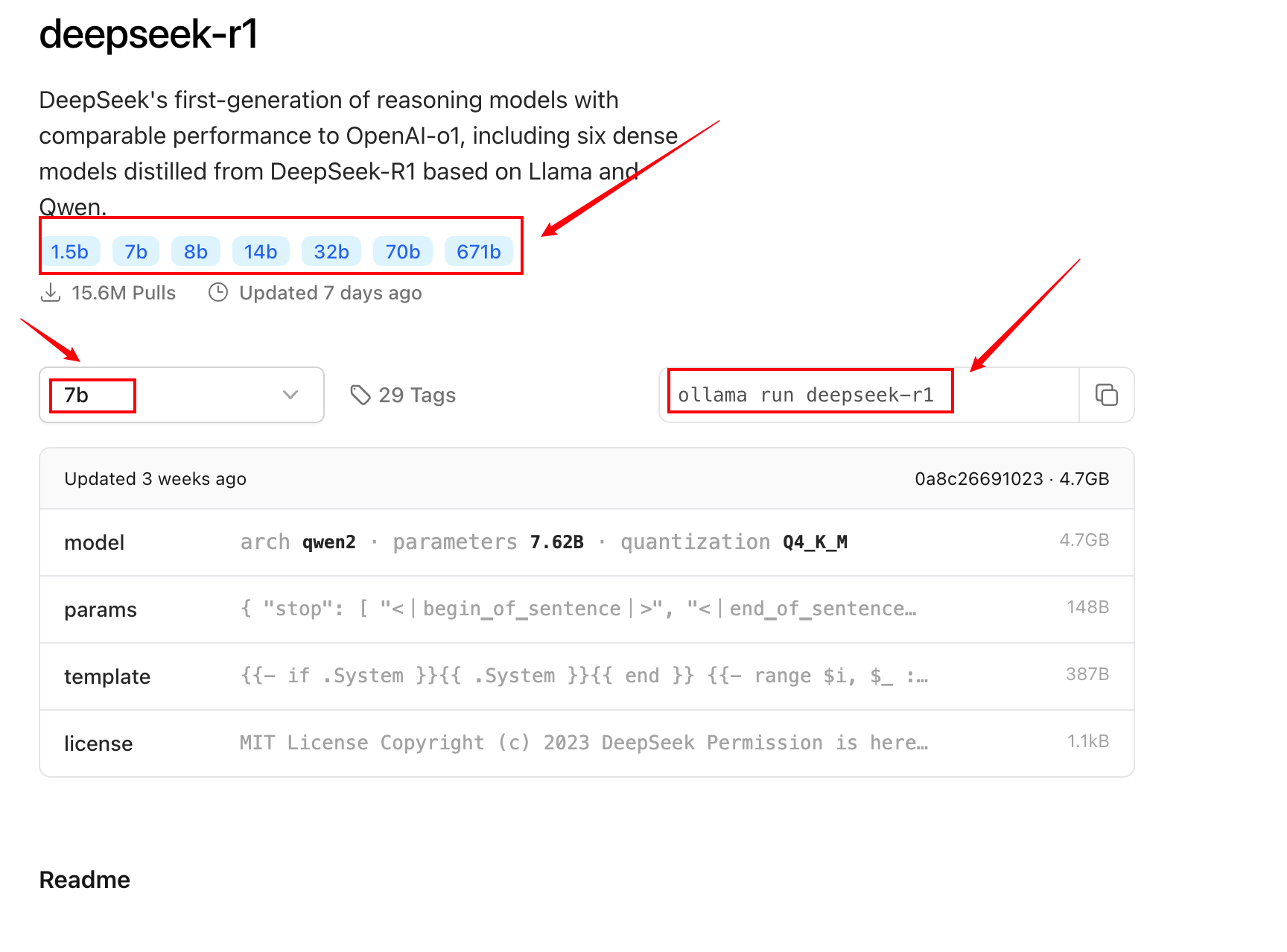Click the 0a8c26691023 digest hash
This screenshot has height=952, width=1287.
click(x=979, y=479)
